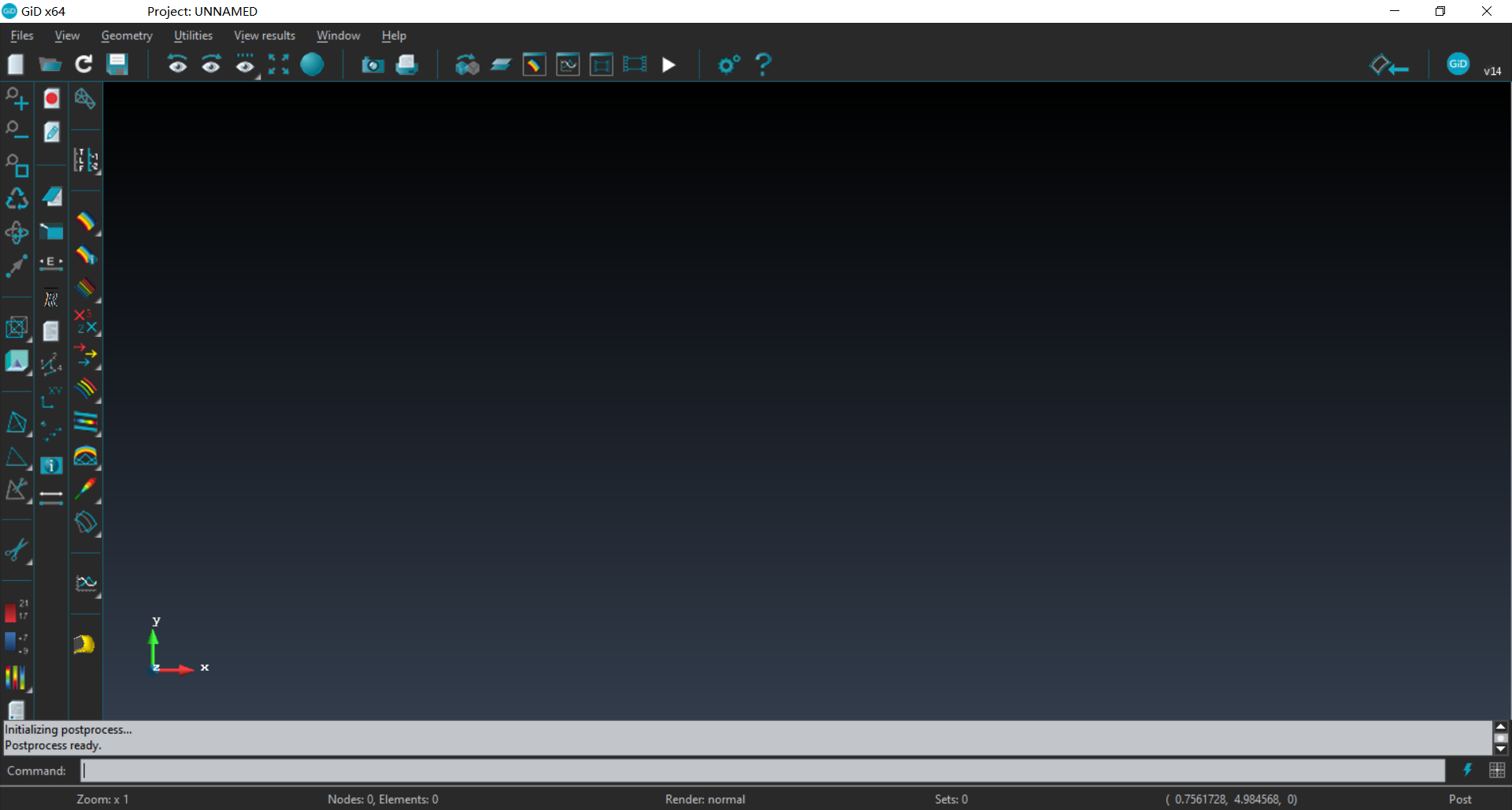The image size is (1512, 810).
Task: Open the rainbow results window icon
Action: 534,65
